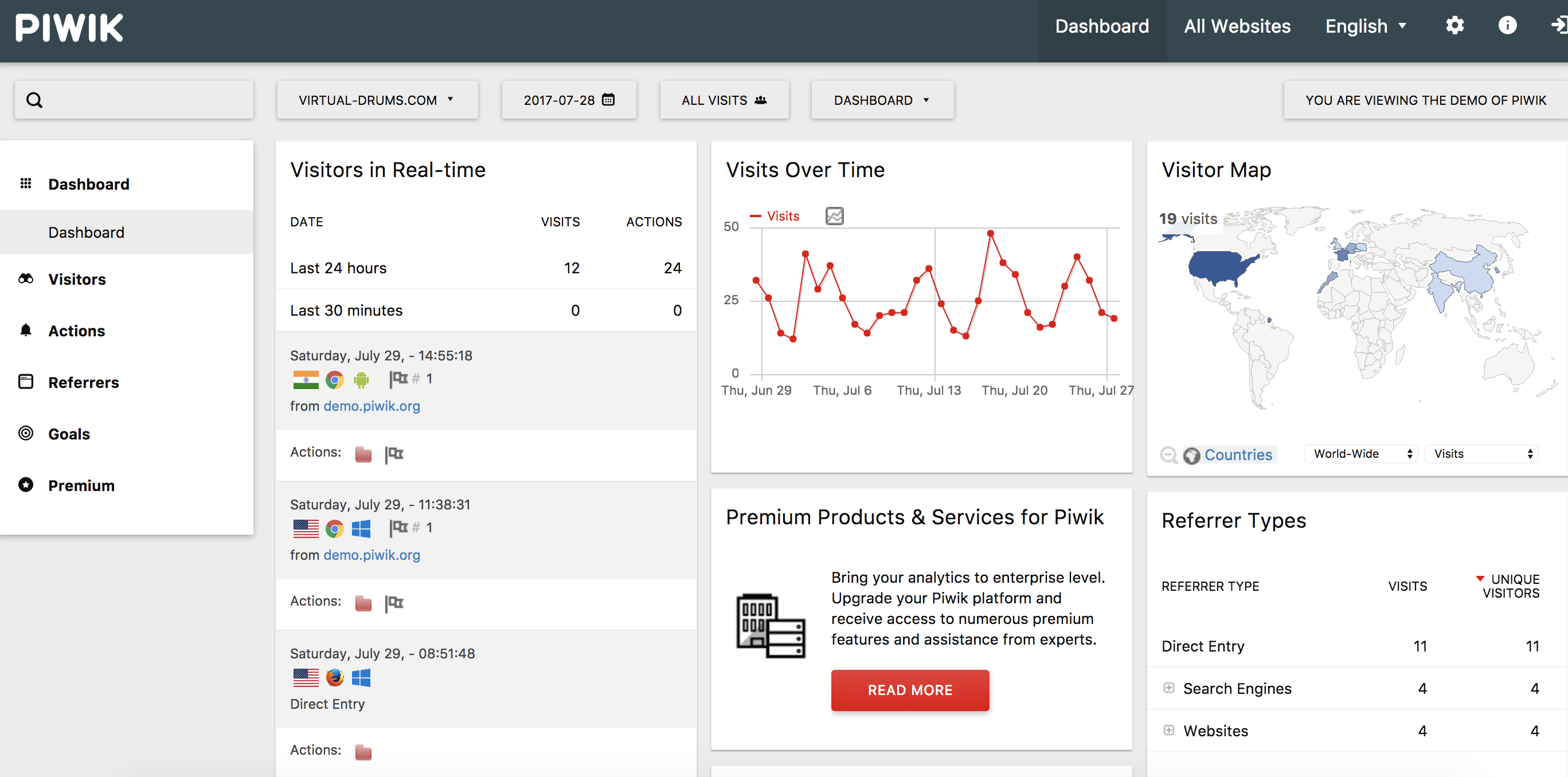The image size is (1568, 777).
Task: Open Referrers menu in sidebar
Action: click(x=83, y=382)
